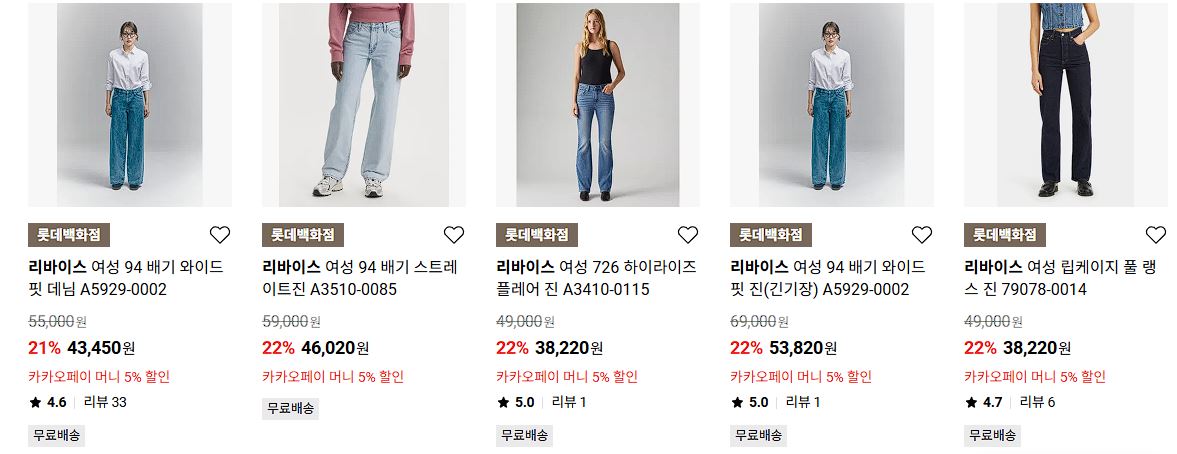Open title link for wide fit denim A5929-0002

click(126, 278)
